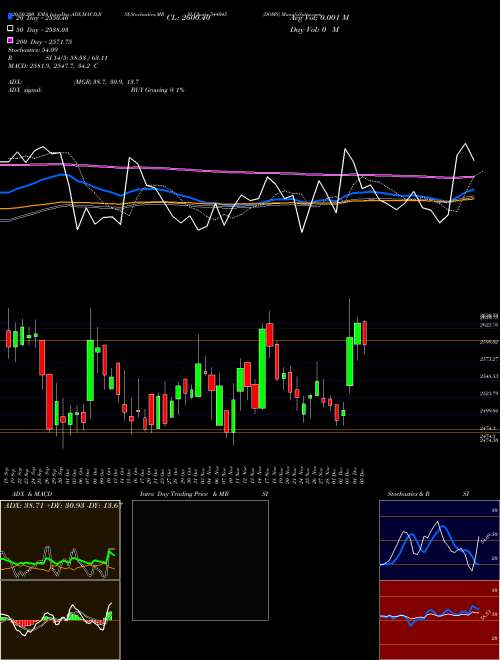Open the blue Stochastics chart panel
Viewport: 500px width, 660px height.
click(439, 539)
